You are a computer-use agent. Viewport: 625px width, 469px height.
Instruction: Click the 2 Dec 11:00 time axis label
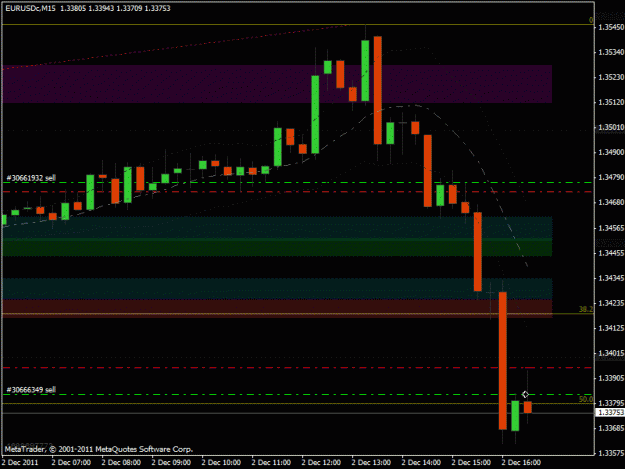tap(271, 463)
